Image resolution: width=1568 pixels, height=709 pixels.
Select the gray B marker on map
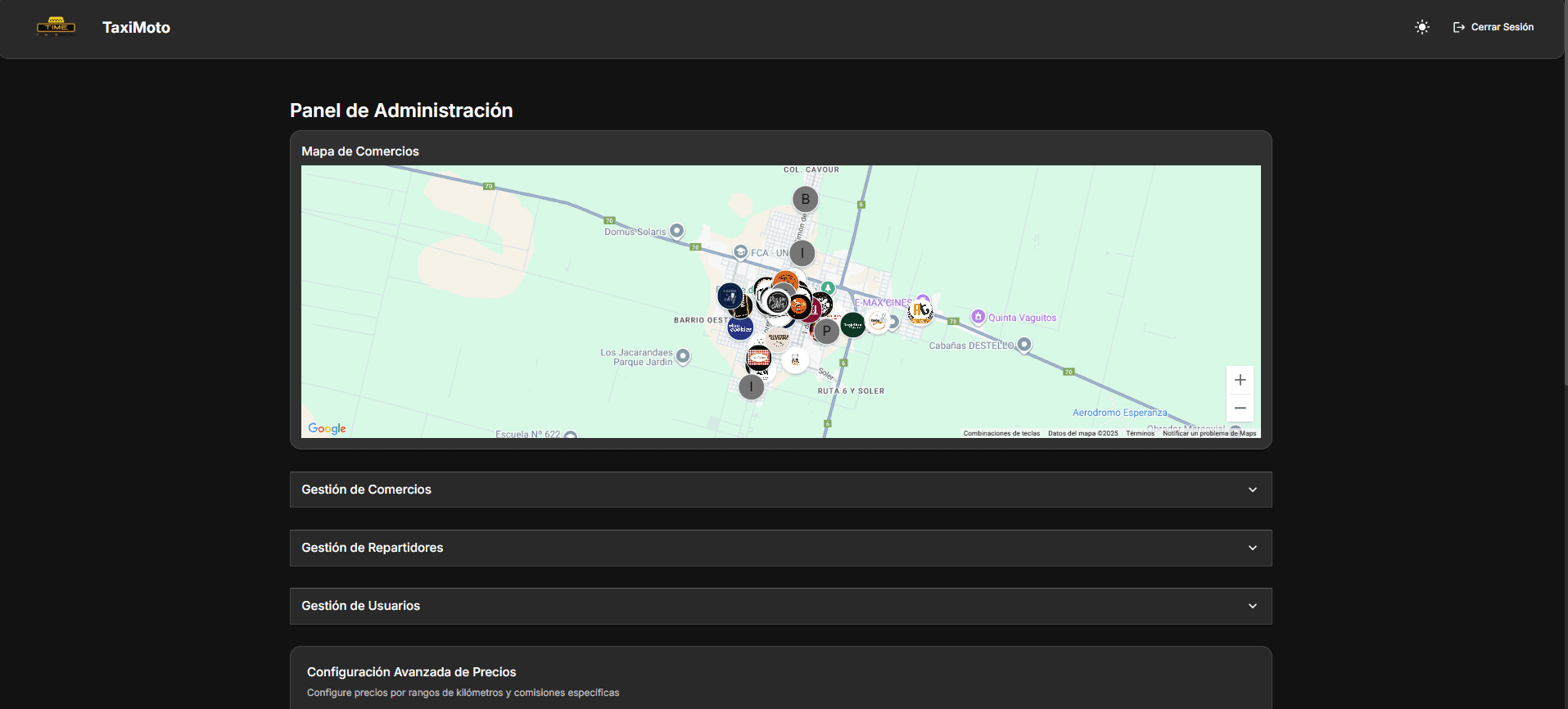pyautogui.click(x=805, y=199)
